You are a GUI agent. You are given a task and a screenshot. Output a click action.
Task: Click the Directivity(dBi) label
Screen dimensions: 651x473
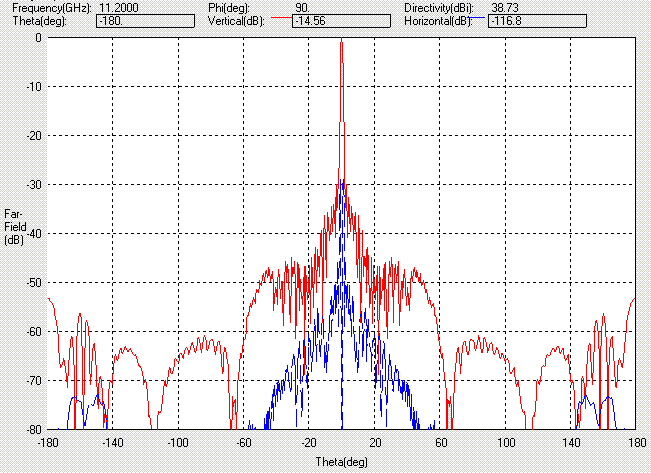[436, 7]
